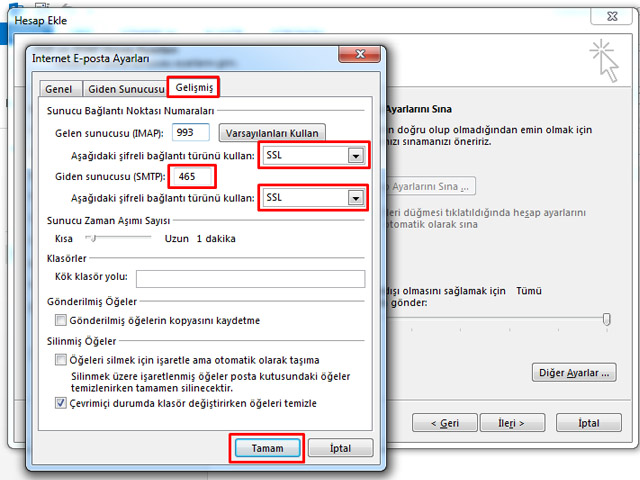Confirm settings with the Tamam button
This screenshot has width=640, height=480.
point(267,448)
